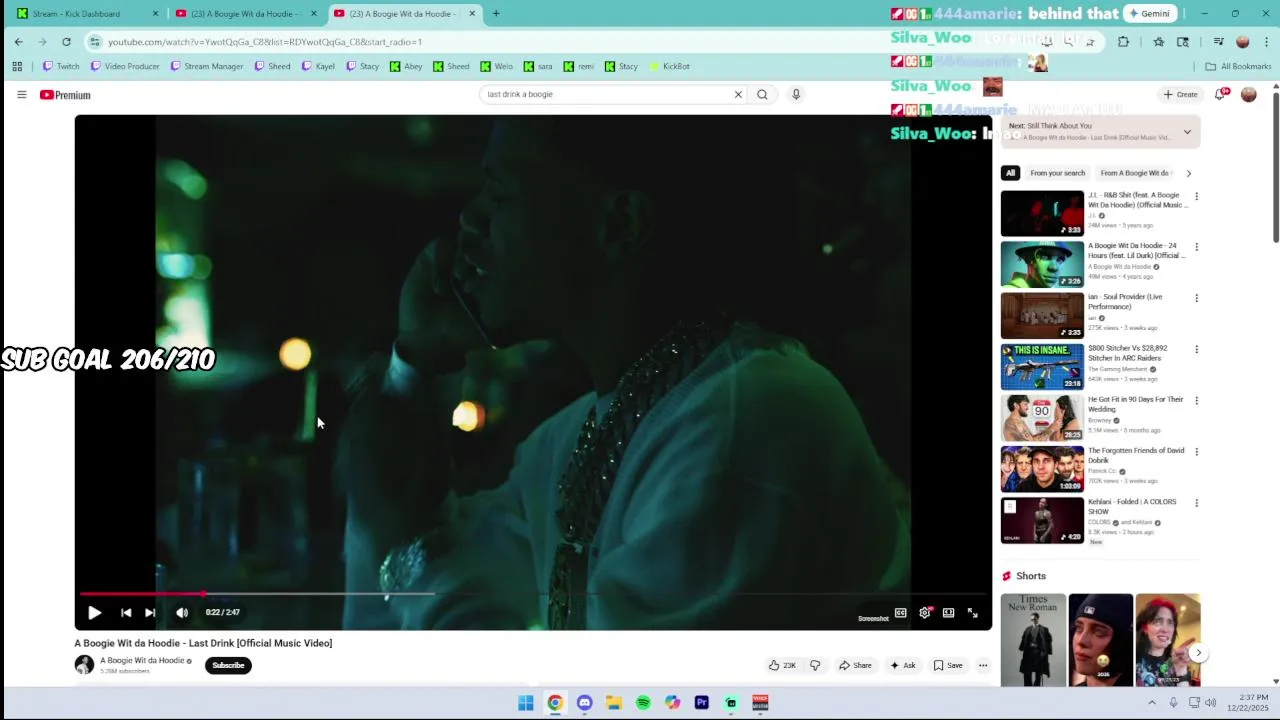This screenshot has height=720, width=1280.
Task: Show more filter chips with arrow
Action: [x=1188, y=173]
